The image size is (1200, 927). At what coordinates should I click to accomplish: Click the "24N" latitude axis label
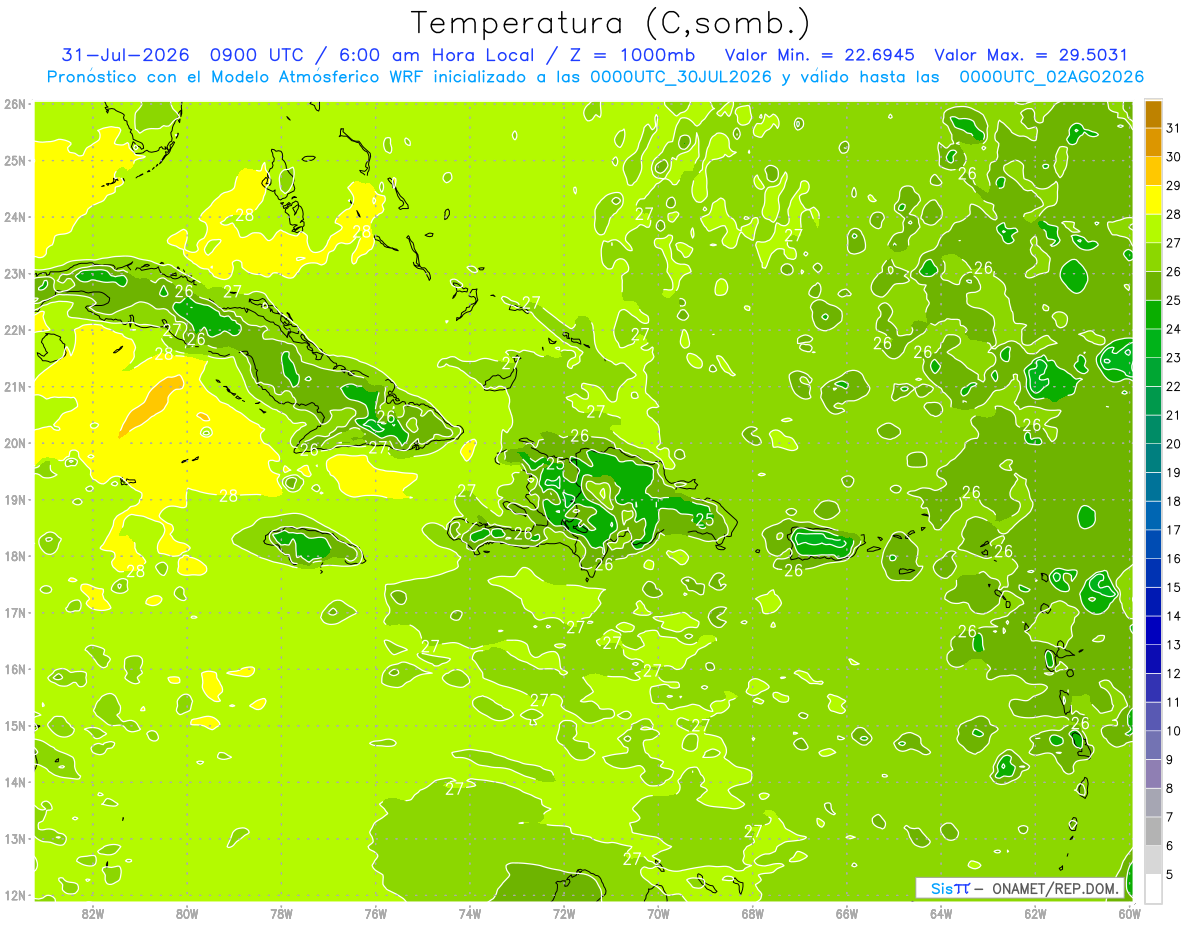point(15,217)
